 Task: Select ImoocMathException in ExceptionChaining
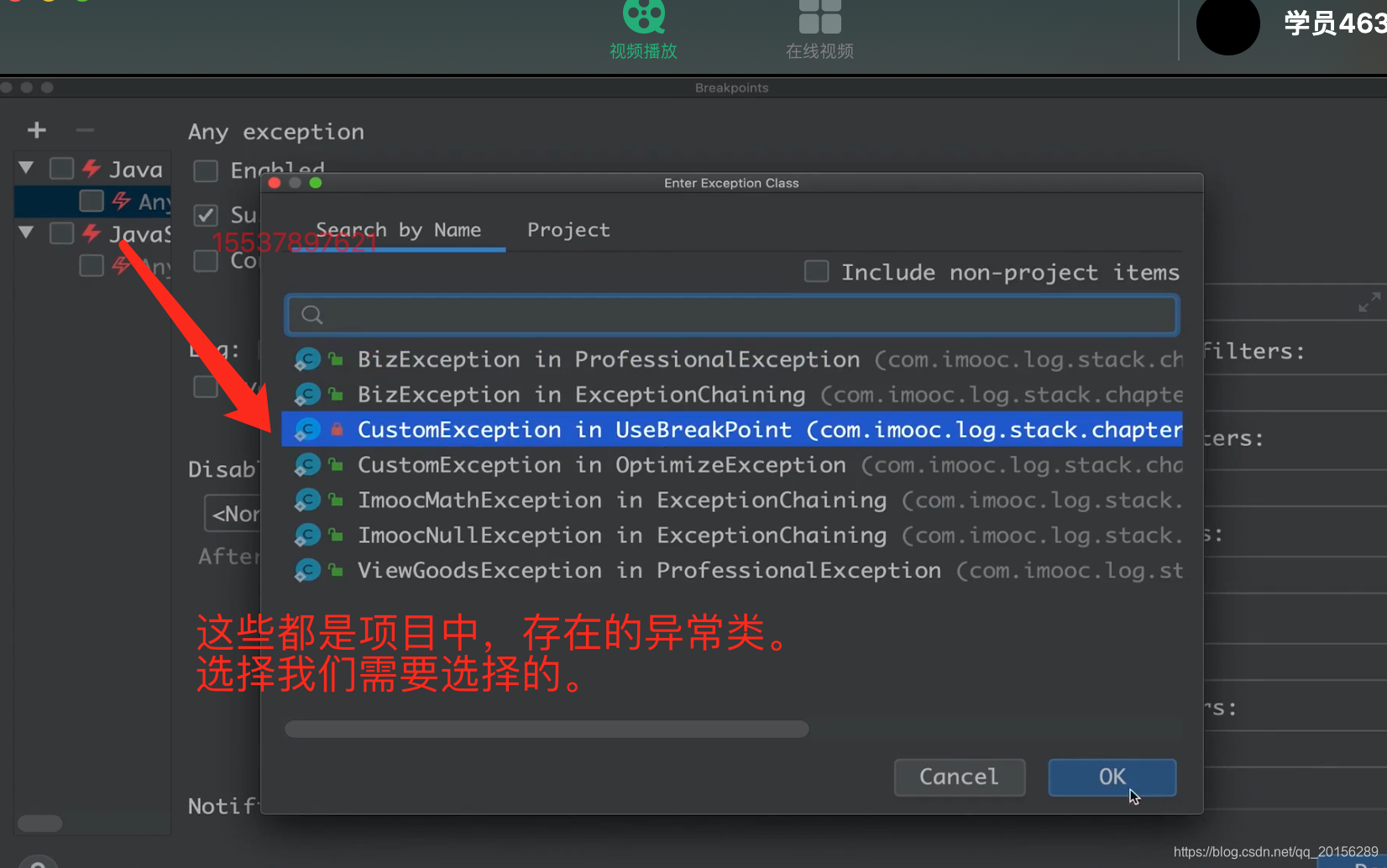tap(732, 500)
